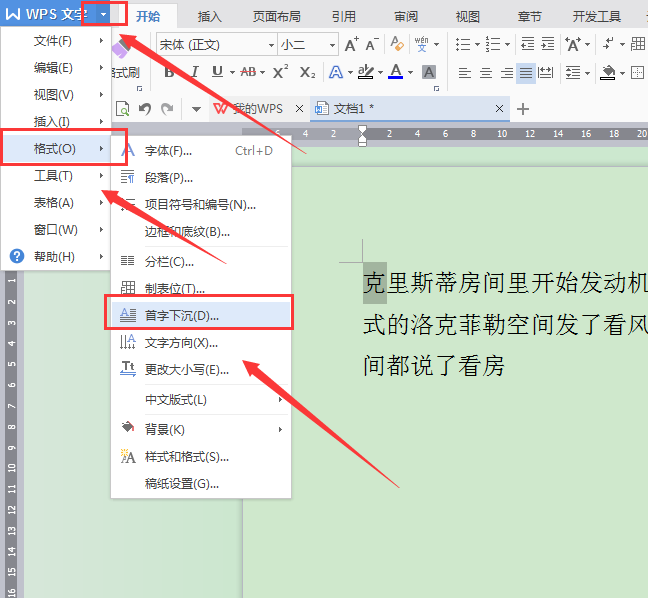
Task: Apply distributed alignment
Action: point(546,73)
